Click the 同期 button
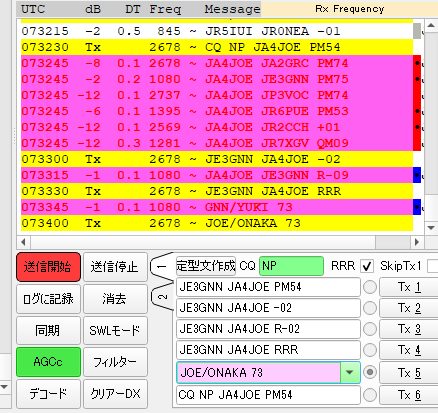The image size is (438, 413). (x=48, y=330)
